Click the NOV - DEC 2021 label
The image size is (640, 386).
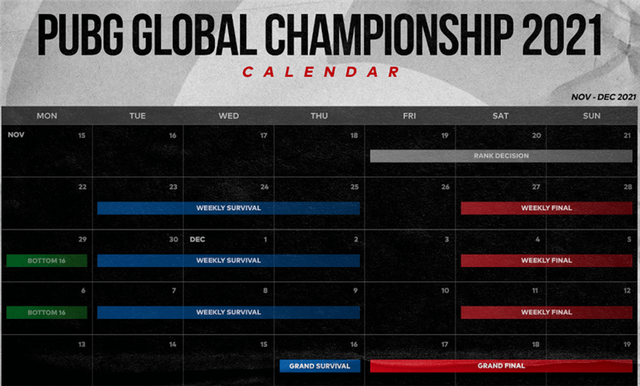(604, 97)
